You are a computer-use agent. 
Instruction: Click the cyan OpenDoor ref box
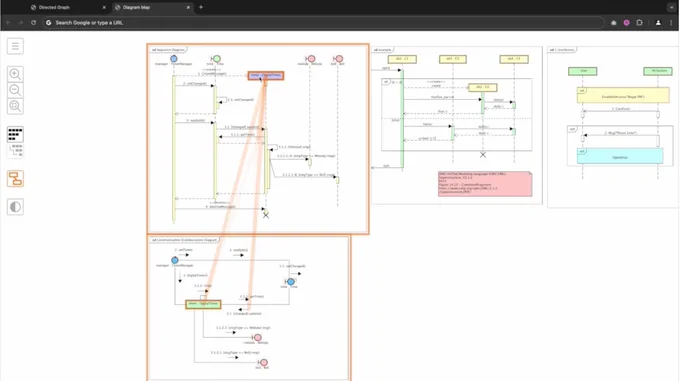point(620,156)
